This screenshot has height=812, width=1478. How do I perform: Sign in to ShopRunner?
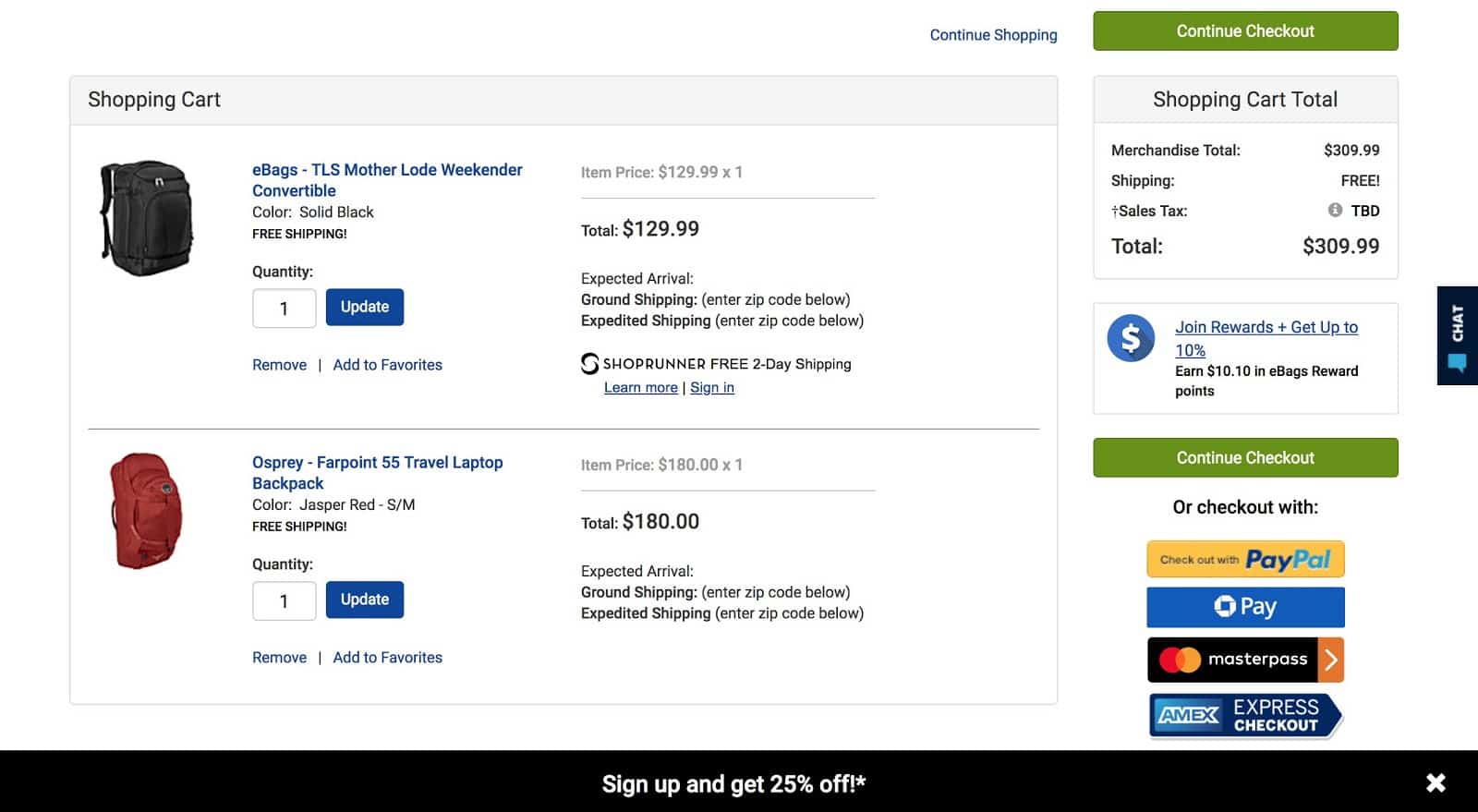(711, 387)
